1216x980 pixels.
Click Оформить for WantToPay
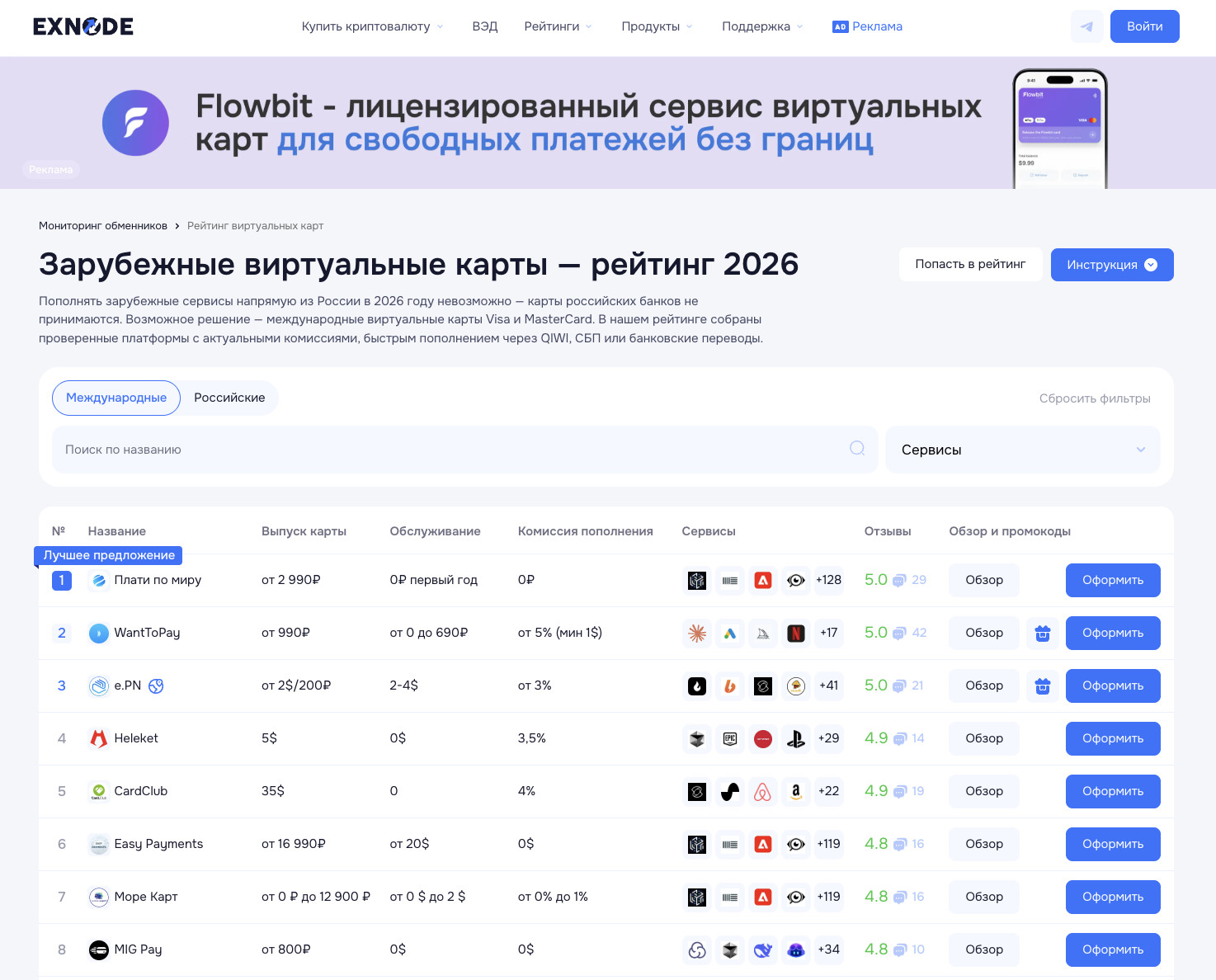(x=1113, y=633)
